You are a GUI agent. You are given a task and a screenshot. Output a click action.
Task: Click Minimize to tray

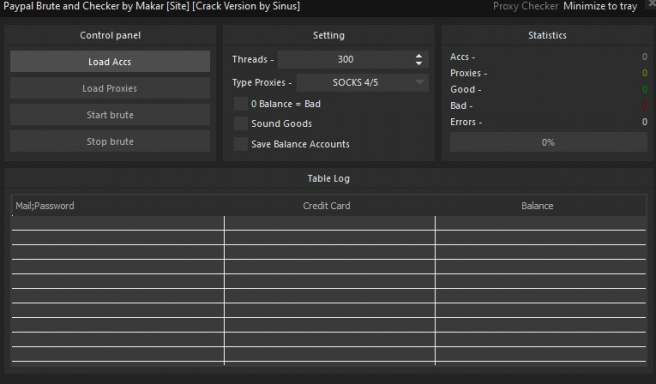[x=600, y=6]
